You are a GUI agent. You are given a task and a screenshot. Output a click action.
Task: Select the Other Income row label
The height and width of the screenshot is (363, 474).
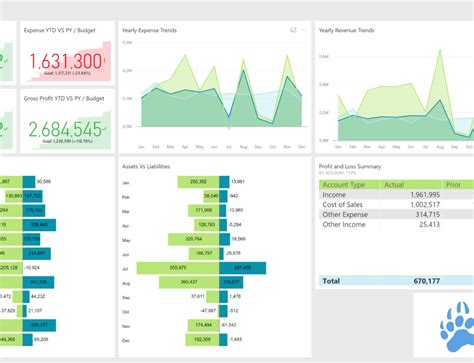(344, 225)
